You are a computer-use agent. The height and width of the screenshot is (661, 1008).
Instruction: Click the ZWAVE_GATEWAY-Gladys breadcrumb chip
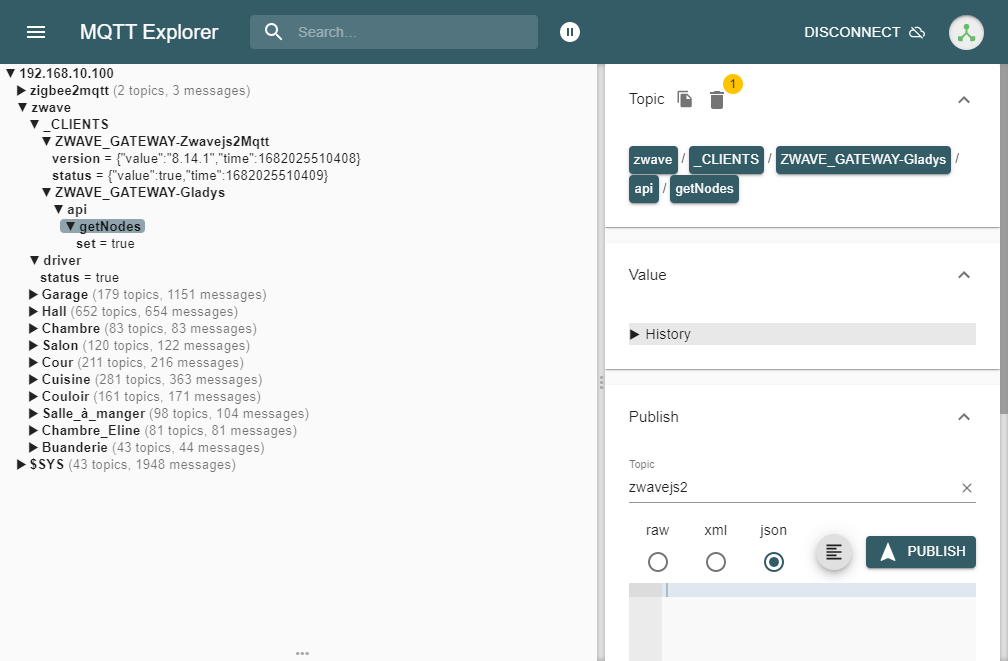click(863, 160)
